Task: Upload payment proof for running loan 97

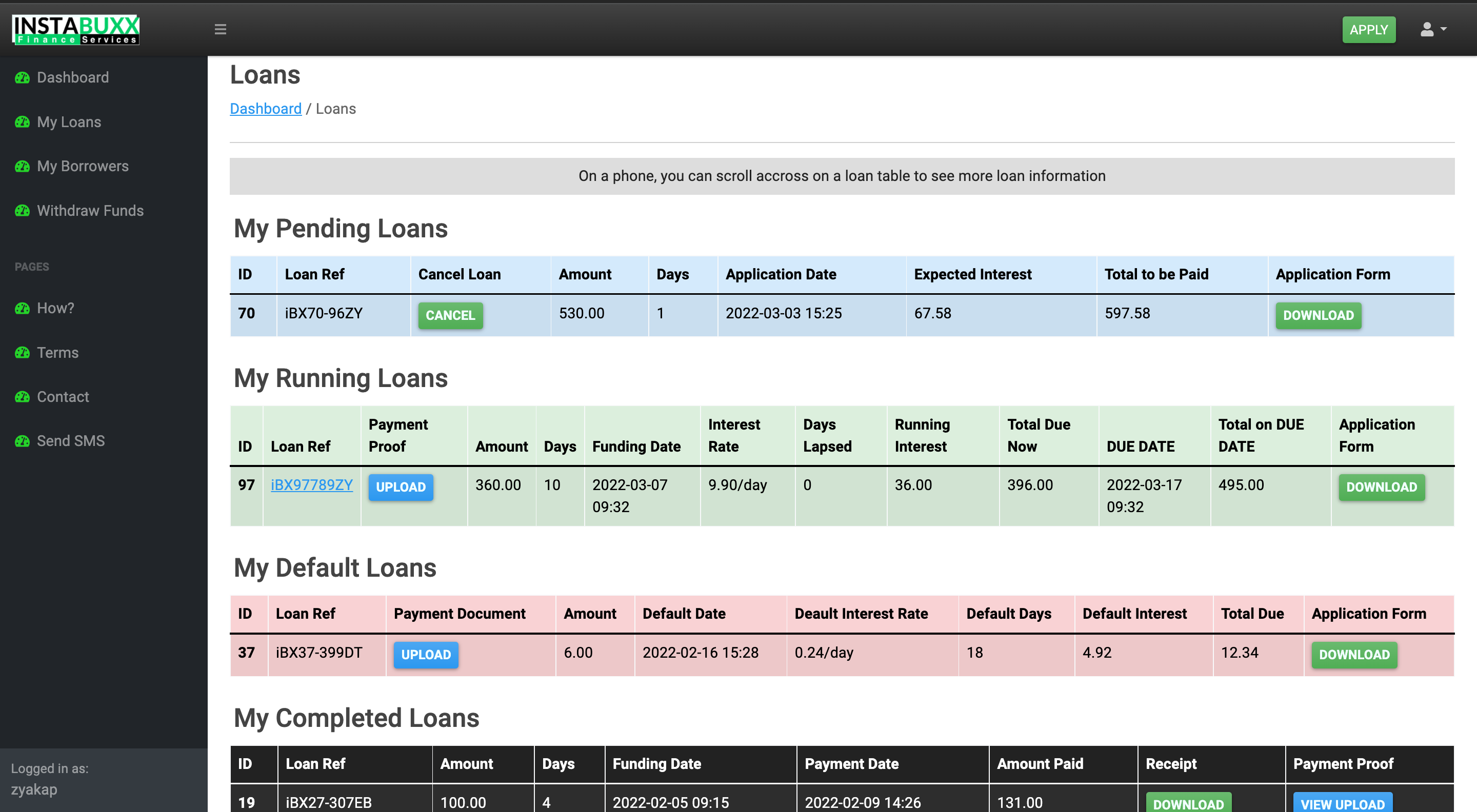Action: click(401, 487)
